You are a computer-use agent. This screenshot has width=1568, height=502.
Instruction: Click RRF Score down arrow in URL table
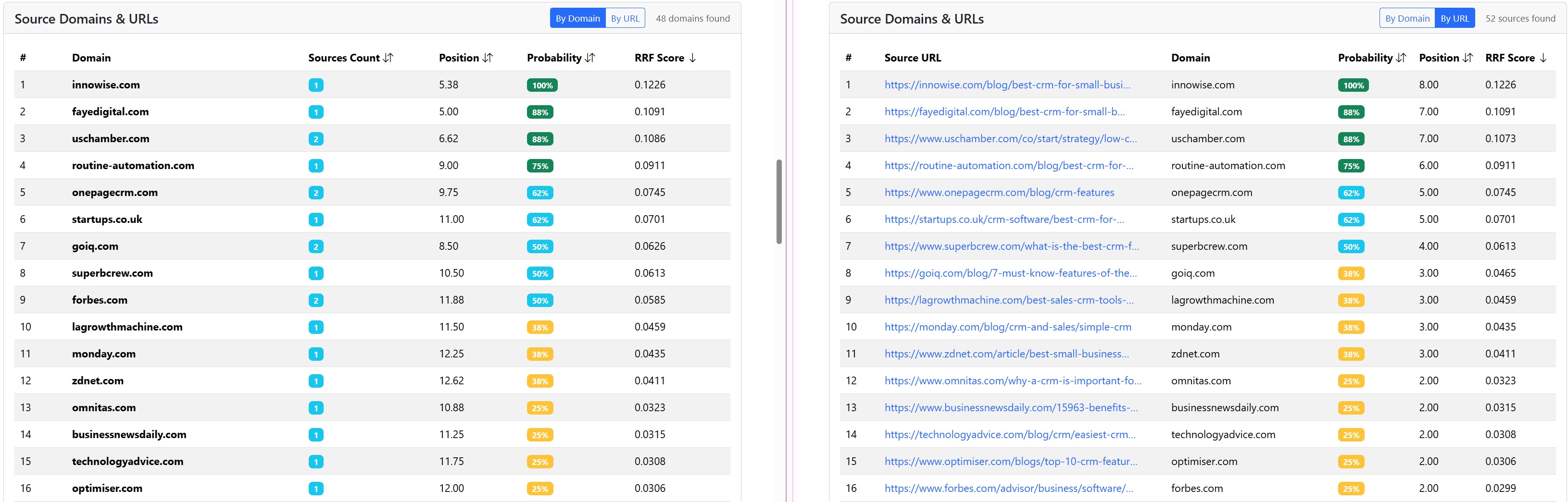tap(1543, 58)
